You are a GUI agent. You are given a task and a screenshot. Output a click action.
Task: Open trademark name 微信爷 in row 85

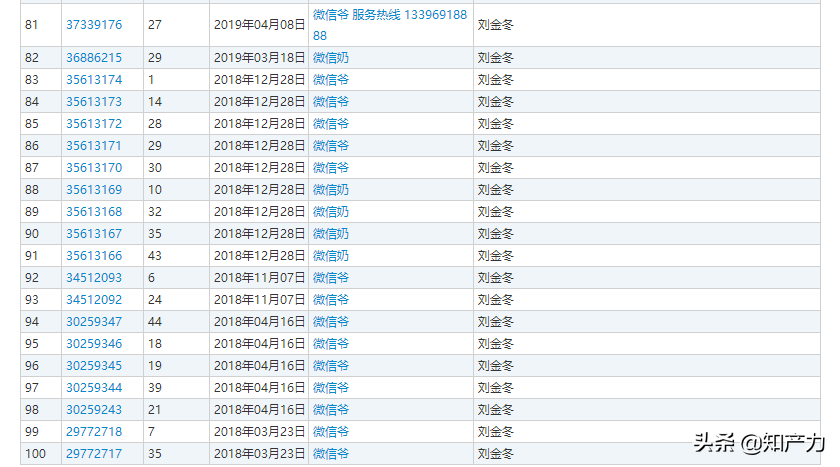coord(331,124)
